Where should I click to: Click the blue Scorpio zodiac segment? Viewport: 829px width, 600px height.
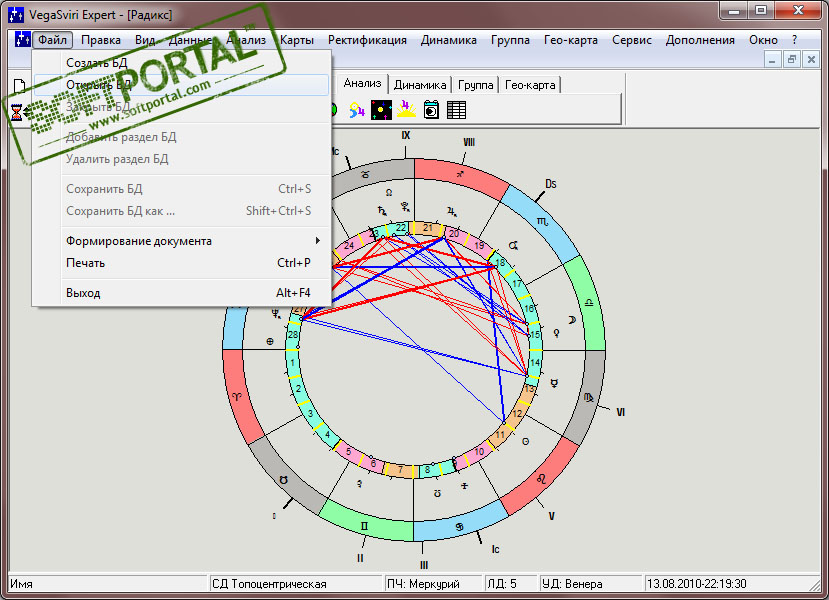click(543, 221)
